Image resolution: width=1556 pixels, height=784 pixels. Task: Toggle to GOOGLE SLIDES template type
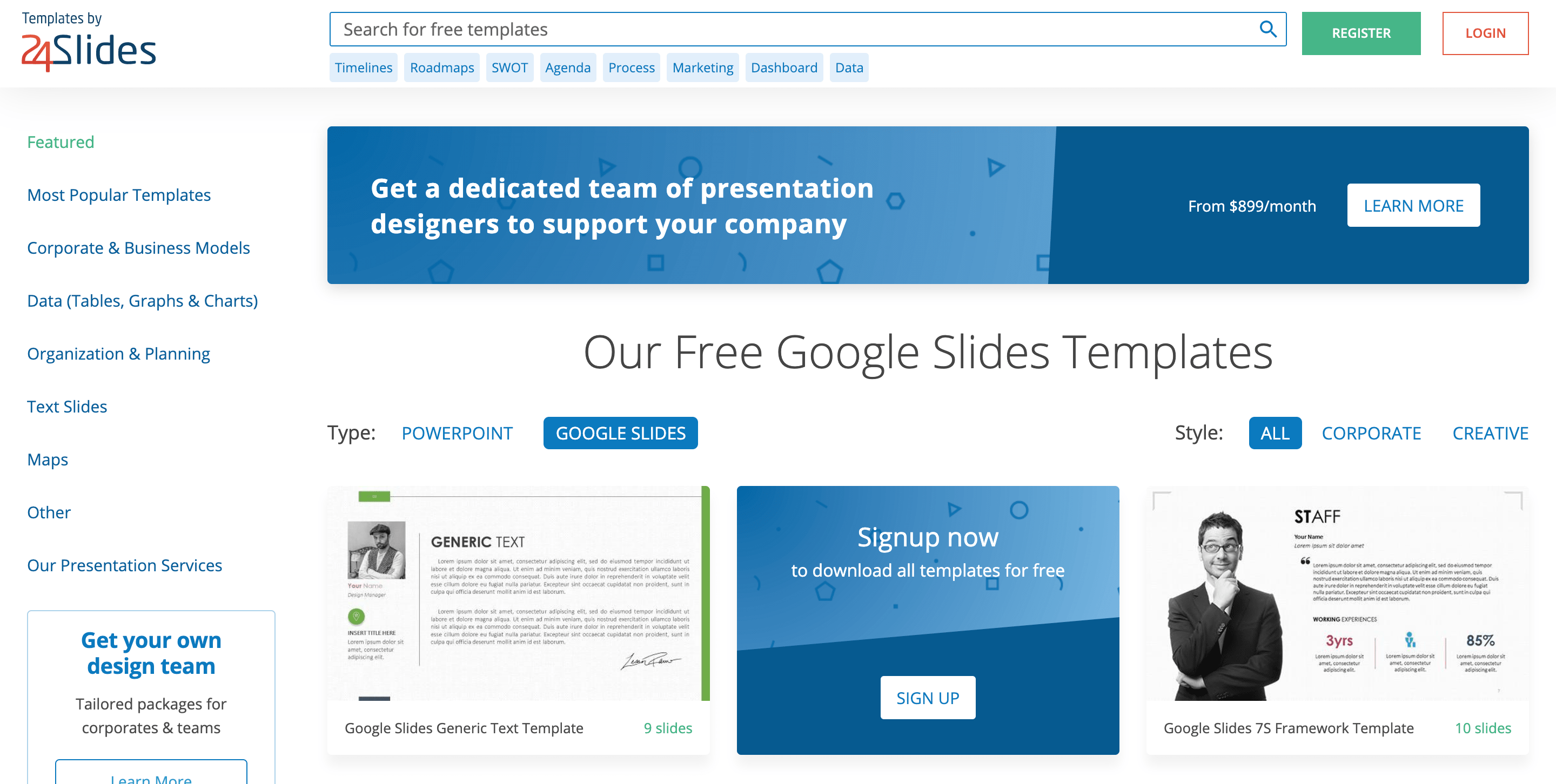click(620, 432)
